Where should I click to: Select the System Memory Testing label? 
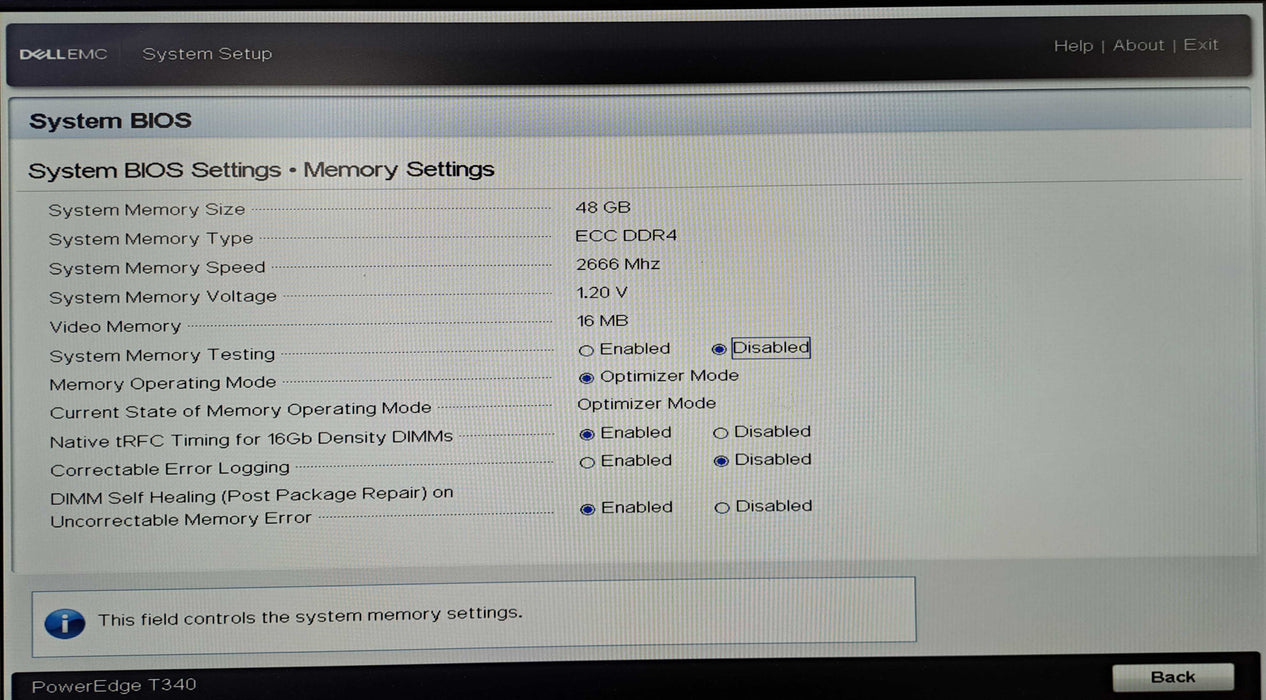click(162, 355)
